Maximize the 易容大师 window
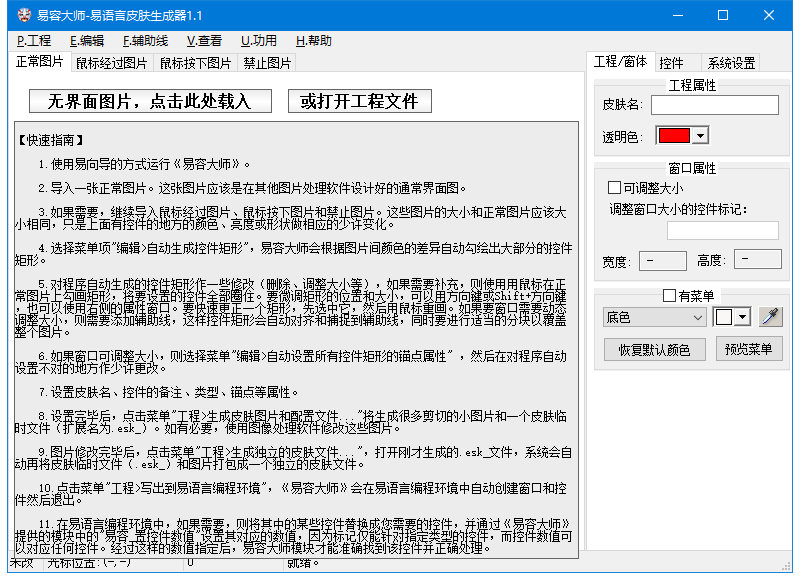This screenshot has height=580, width=800. 723,15
